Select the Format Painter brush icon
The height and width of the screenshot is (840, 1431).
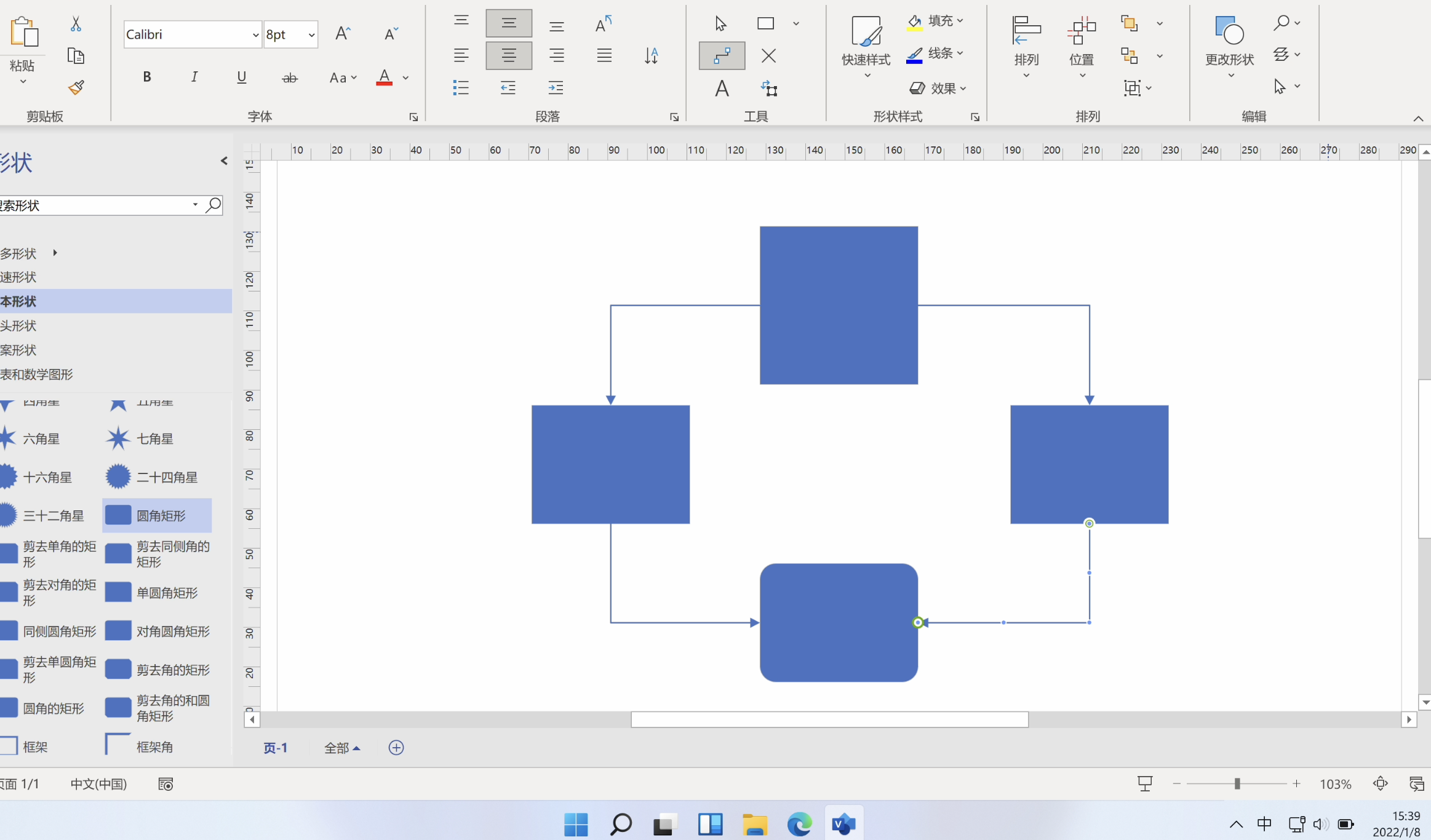pos(76,87)
